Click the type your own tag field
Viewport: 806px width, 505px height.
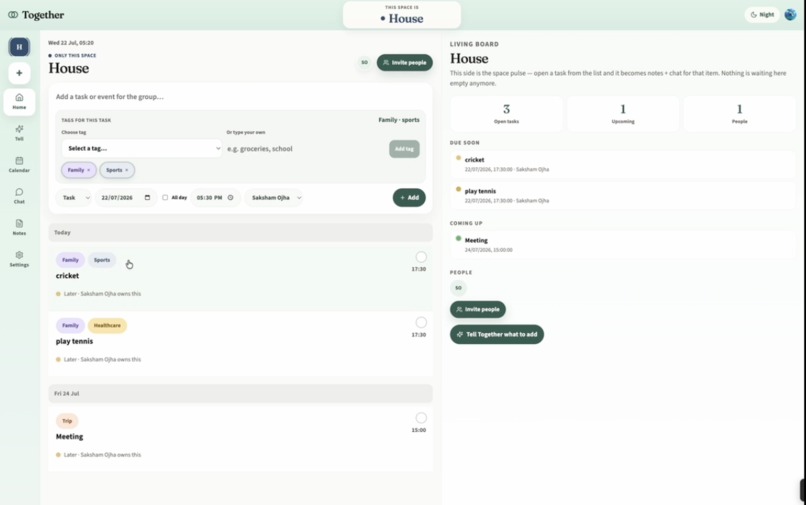pos(305,149)
